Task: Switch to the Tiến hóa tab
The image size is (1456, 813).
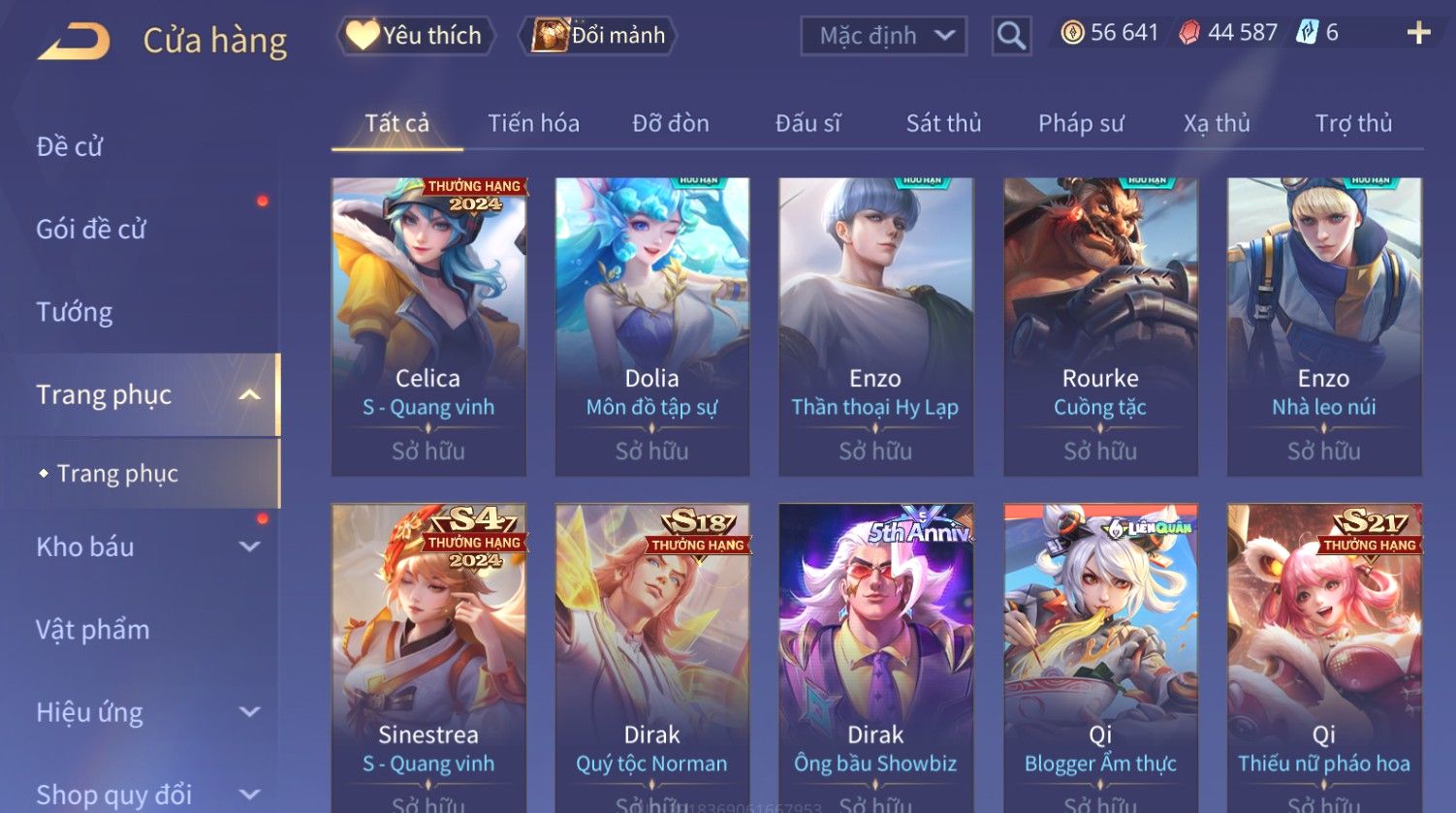Action: click(533, 123)
